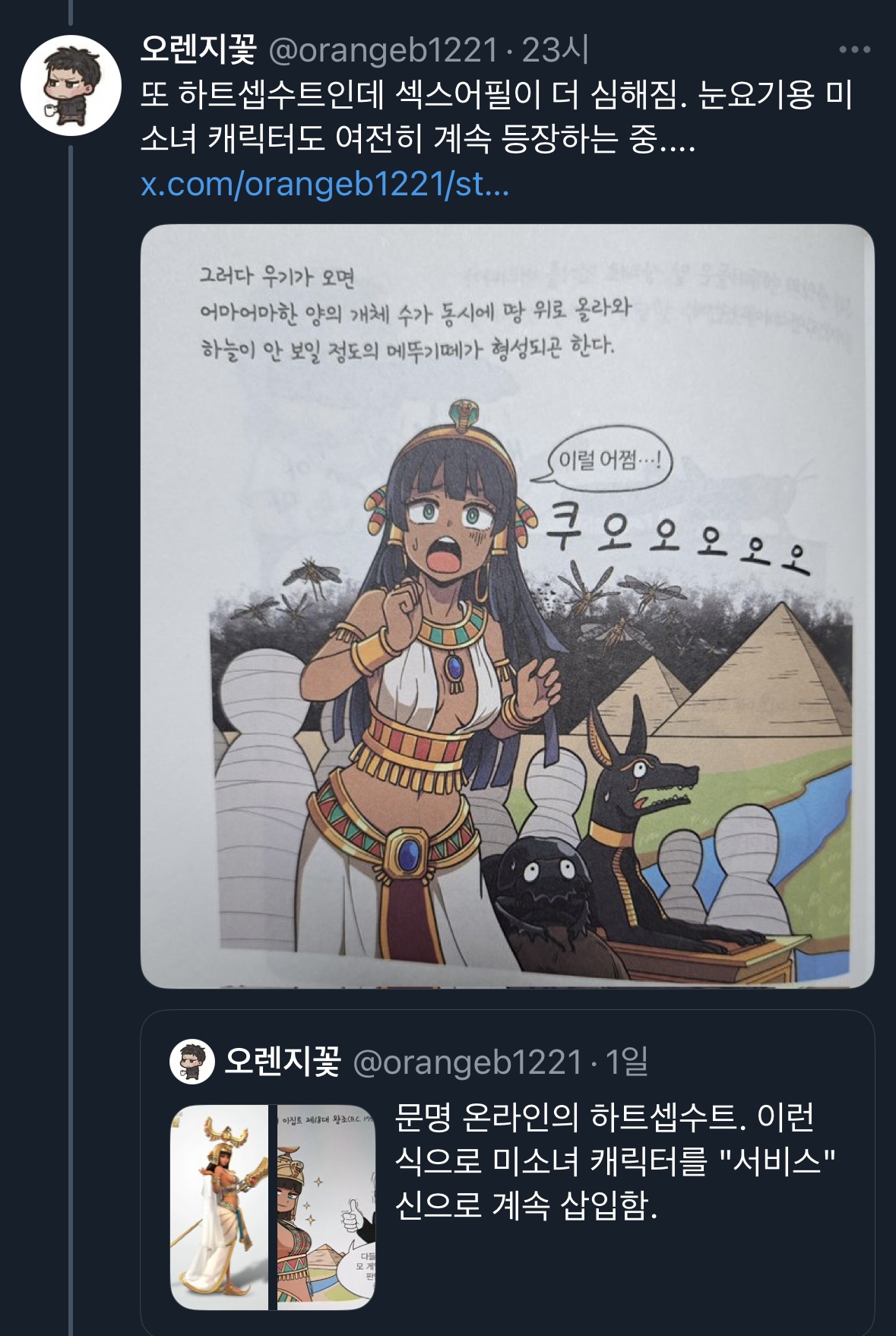Click the @orangeb1221 handle on the top tweet
This screenshot has height=1336, width=896.
(x=383, y=50)
